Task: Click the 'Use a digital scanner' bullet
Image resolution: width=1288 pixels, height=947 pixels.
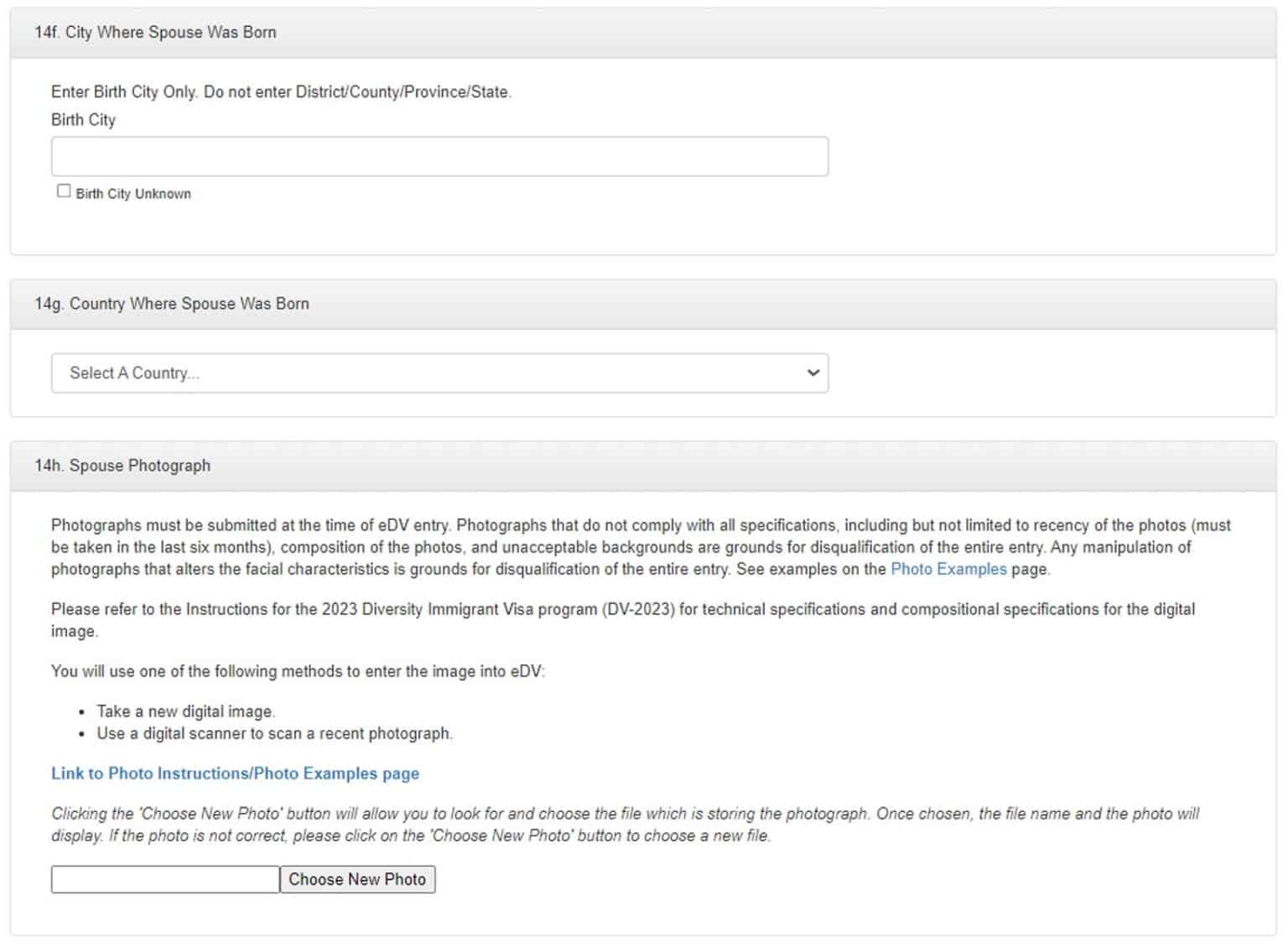Action: 274,733
